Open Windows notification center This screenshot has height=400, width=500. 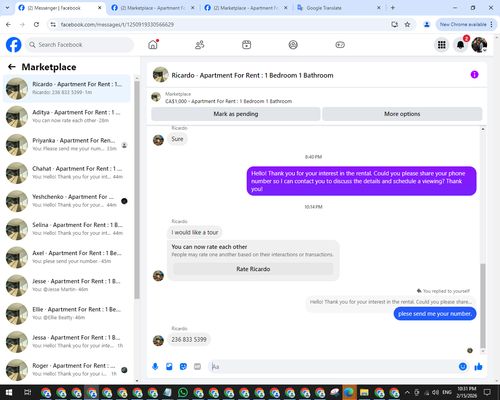pos(487,392)
